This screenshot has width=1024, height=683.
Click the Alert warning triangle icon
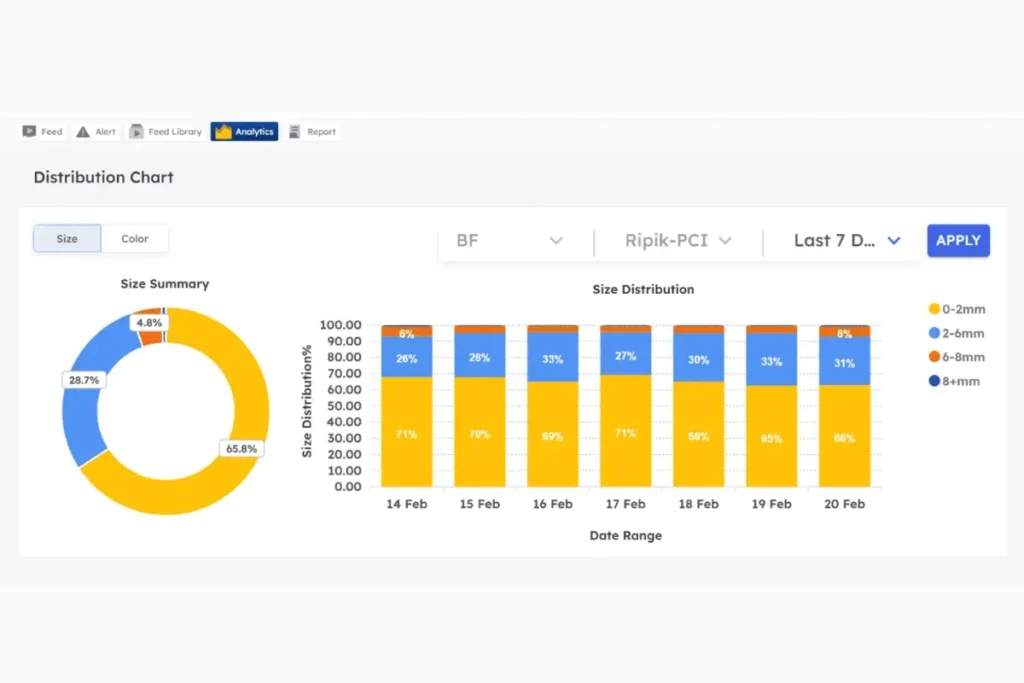click(x=83, y=132)
